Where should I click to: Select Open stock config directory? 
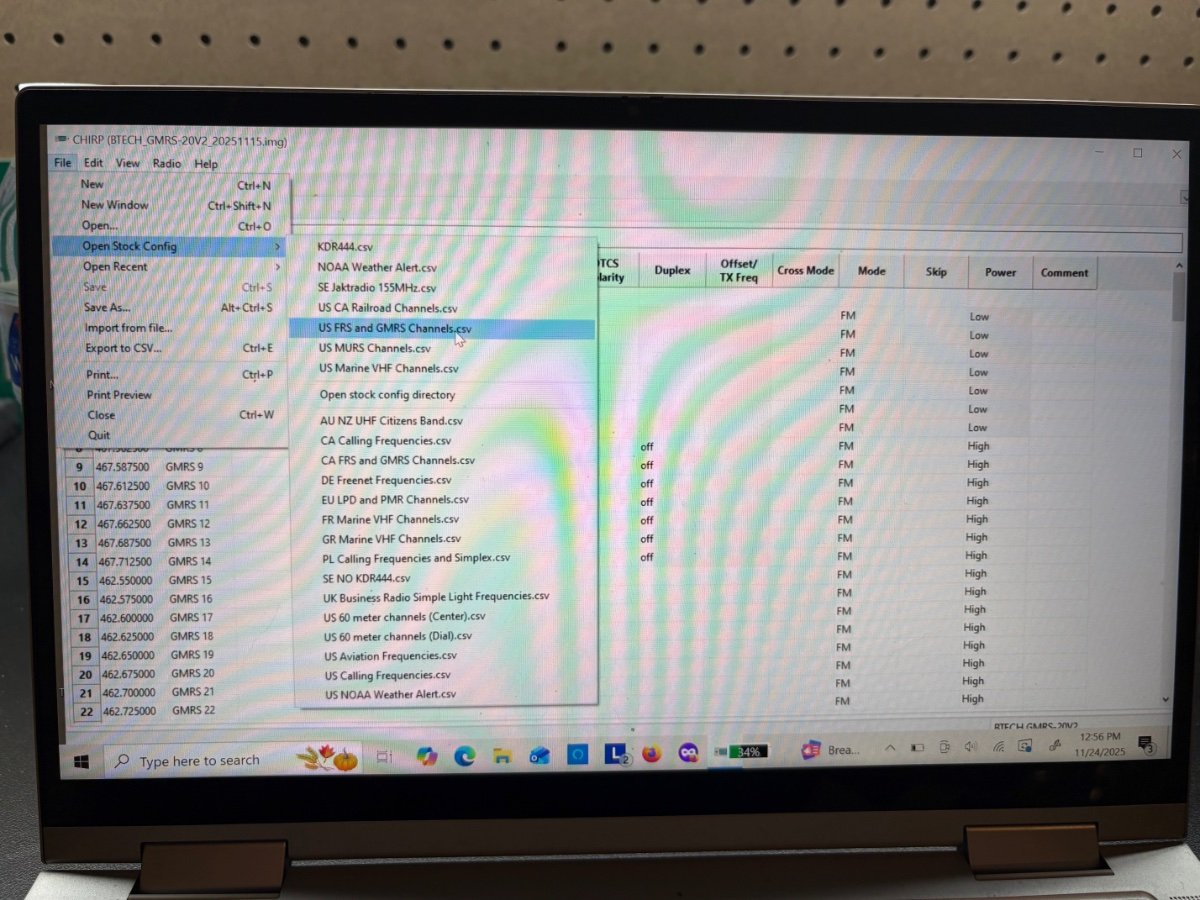(x=387, y=395)
